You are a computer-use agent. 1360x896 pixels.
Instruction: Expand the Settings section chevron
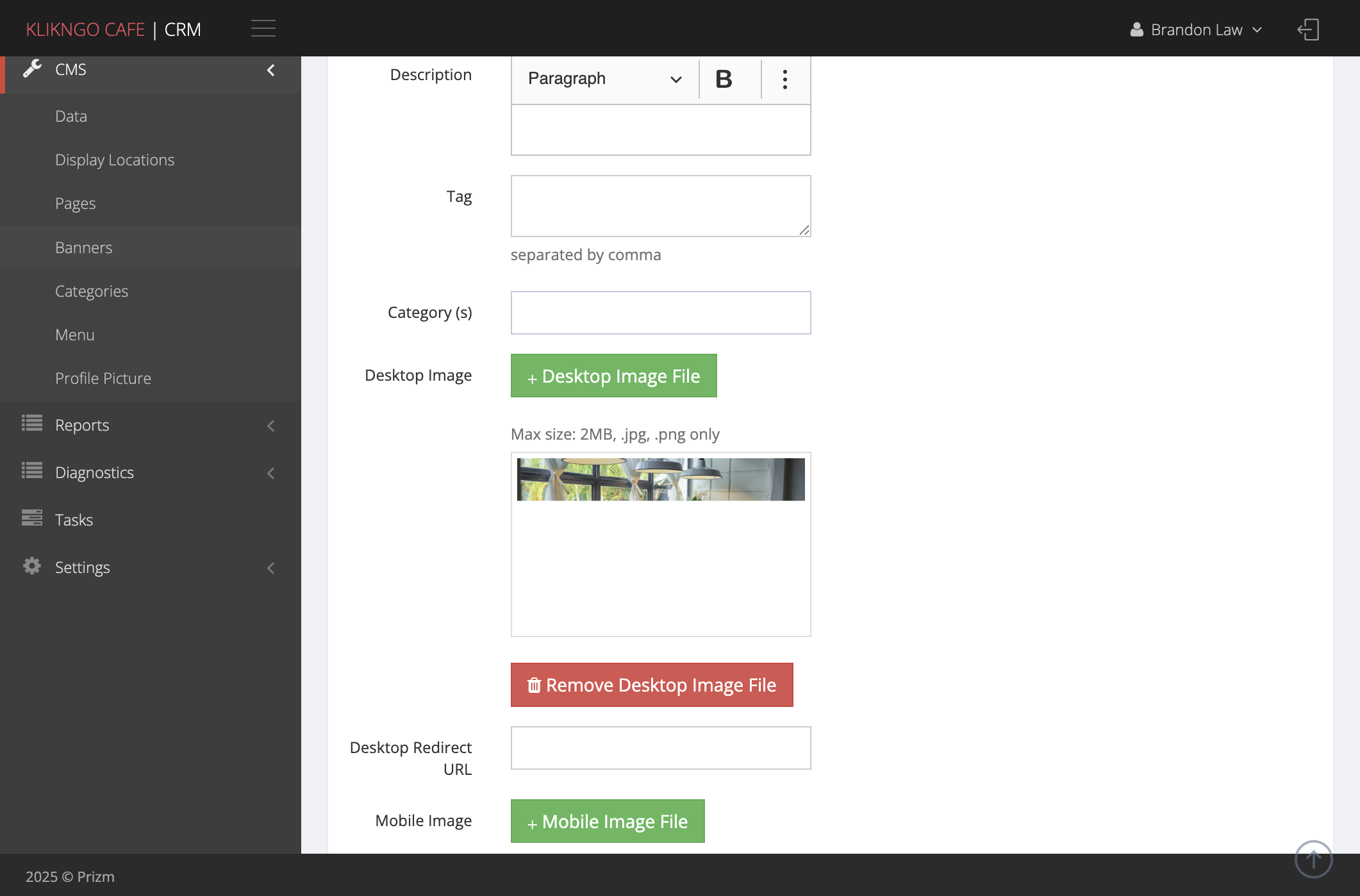point(271,568)
